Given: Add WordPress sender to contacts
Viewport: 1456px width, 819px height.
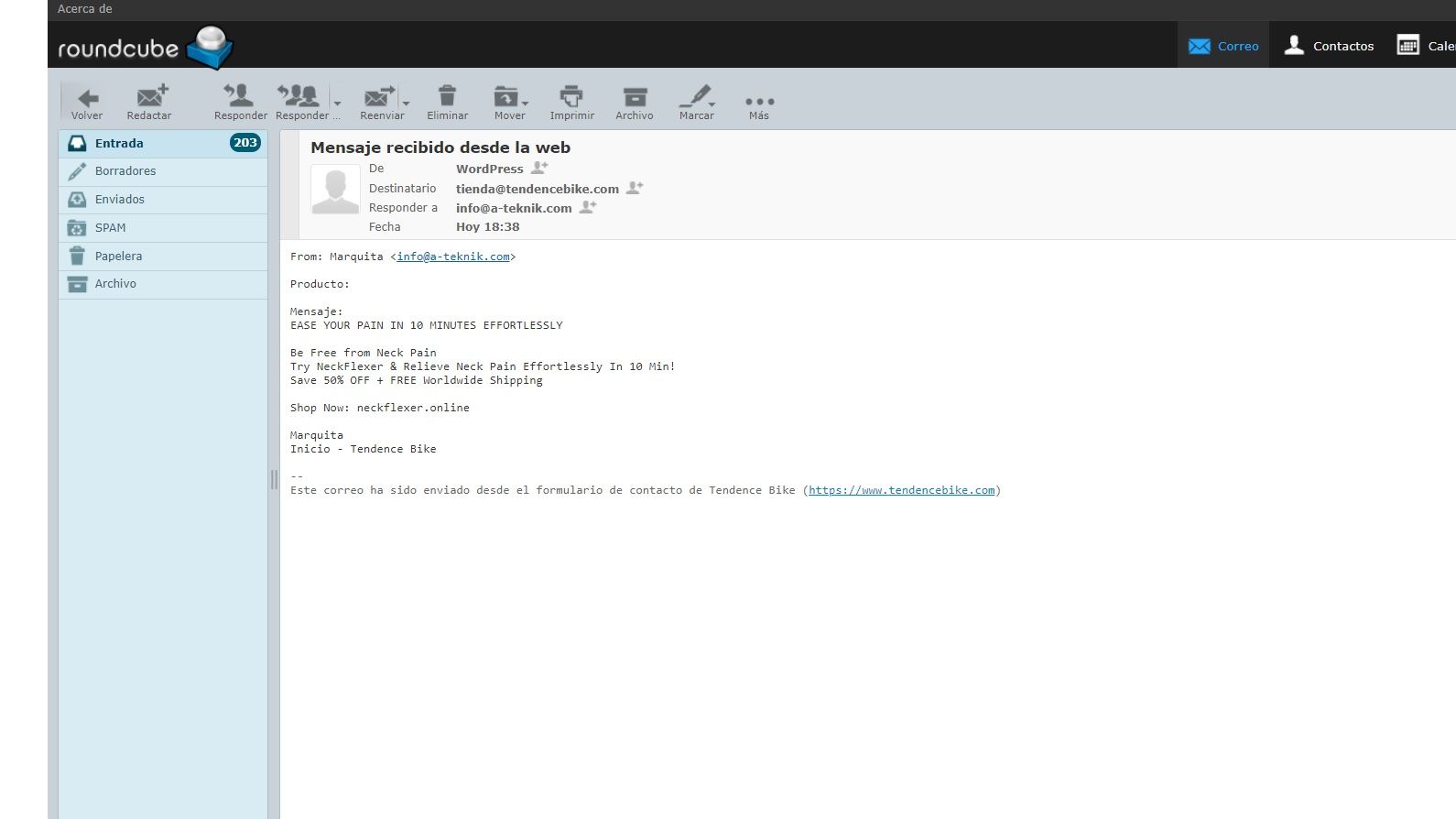Looking at the screenshot, I should (x=539, y=168).
